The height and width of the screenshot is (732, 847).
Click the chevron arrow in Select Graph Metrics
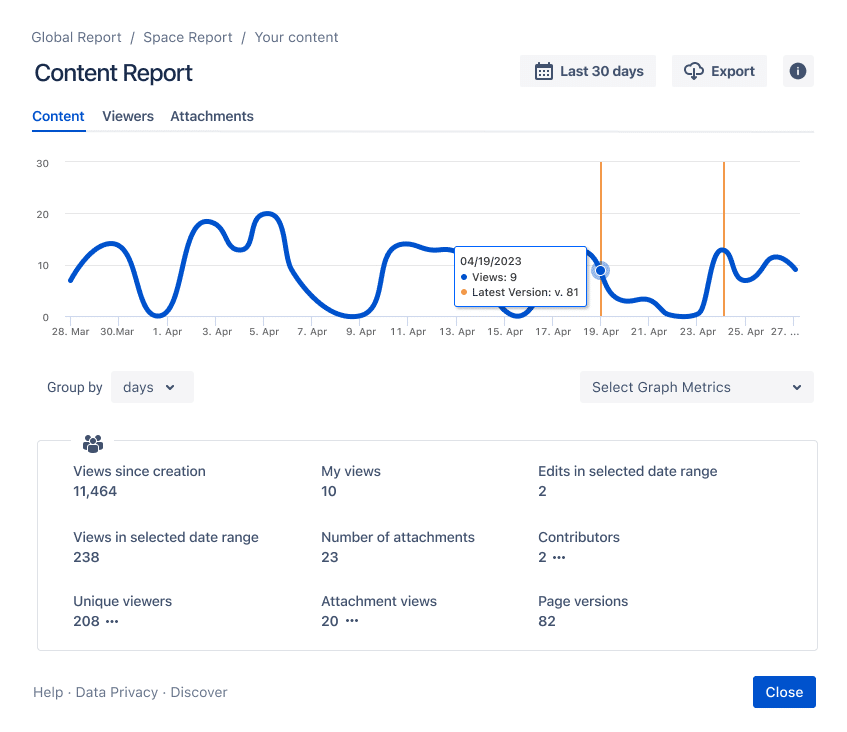coord(797,387)
